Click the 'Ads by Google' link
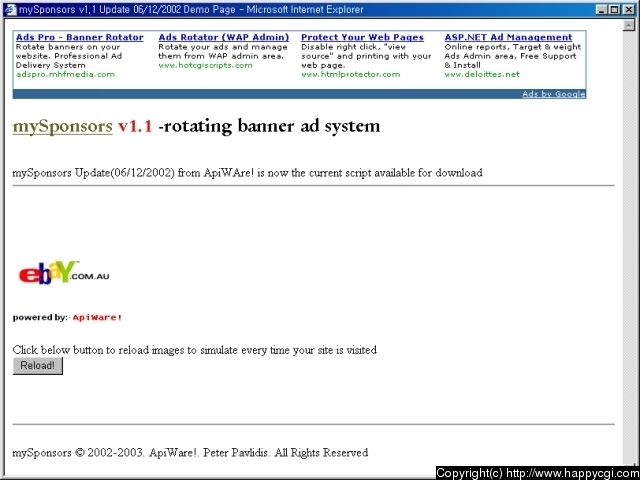The height and width of the screenshot is (480, 640). [x=554, y=94]
